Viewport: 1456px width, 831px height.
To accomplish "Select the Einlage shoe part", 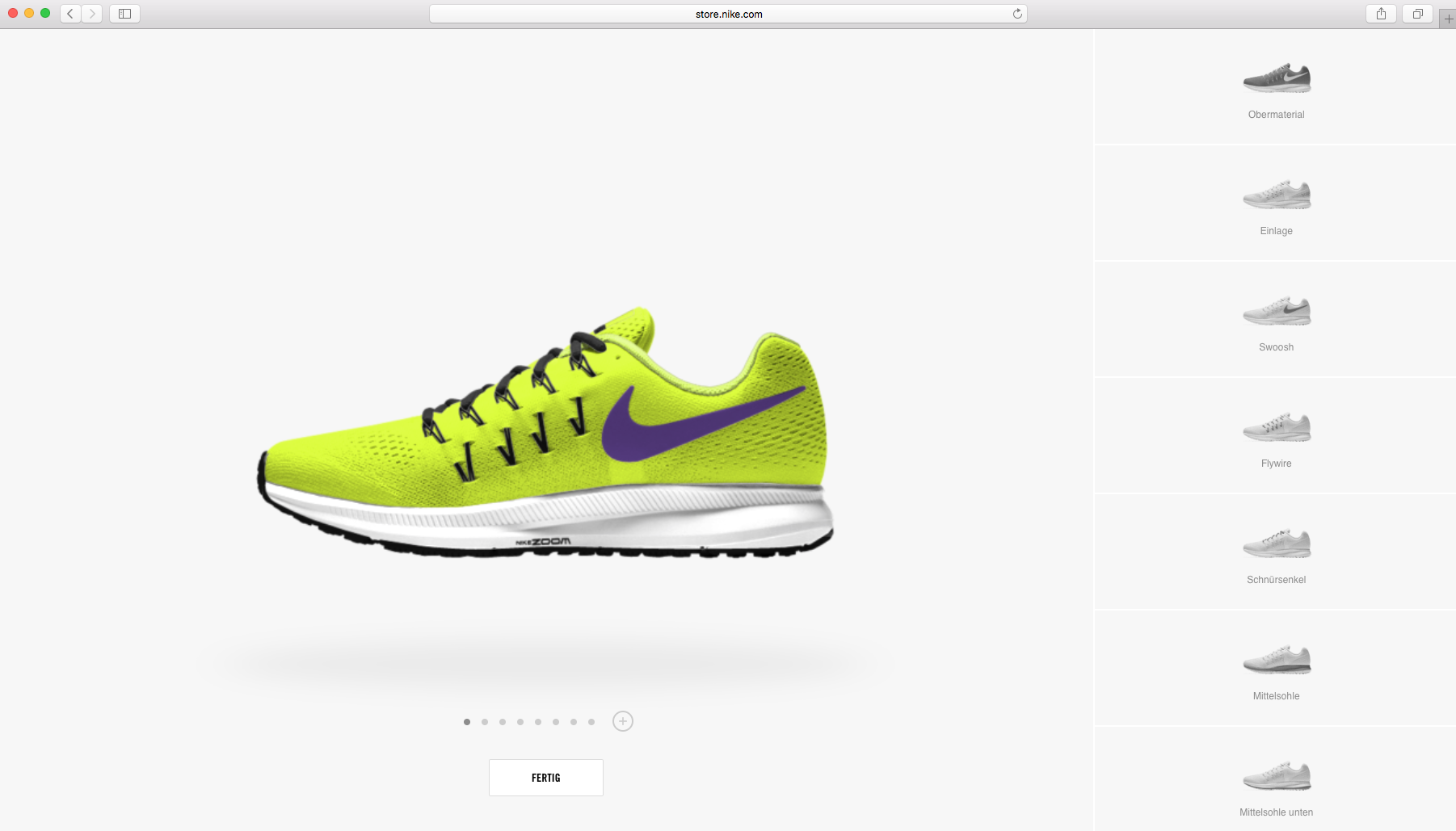I will click(1276, 204).
